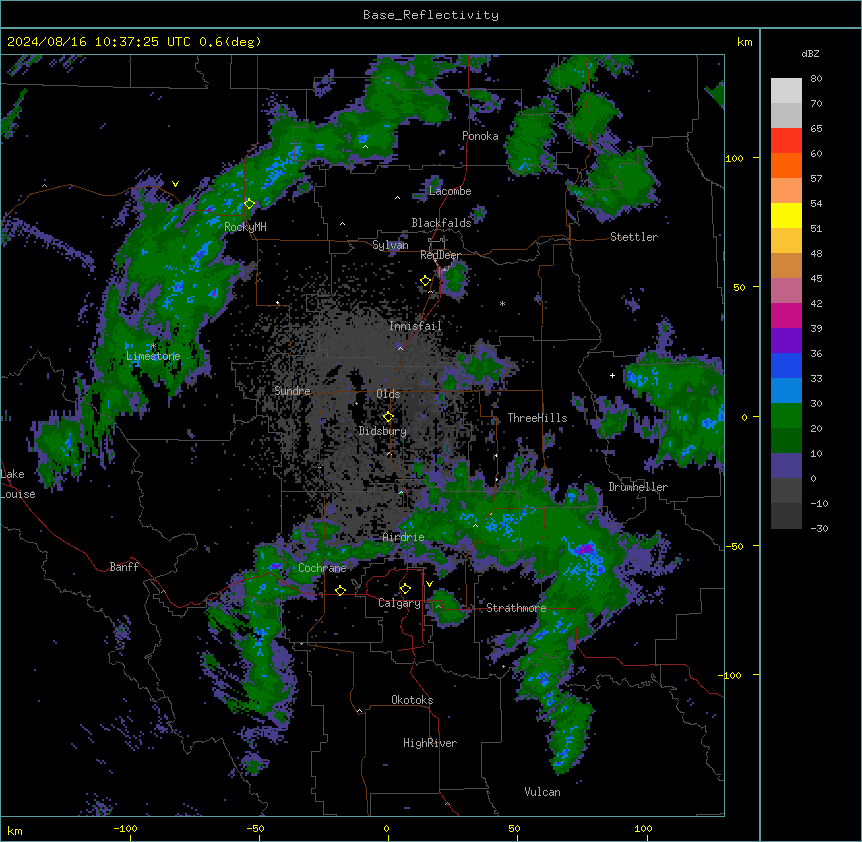The height and width of the screenshot is (842, 862).
Task: Select the Strathmore label
Action: [x=516, y=608]
